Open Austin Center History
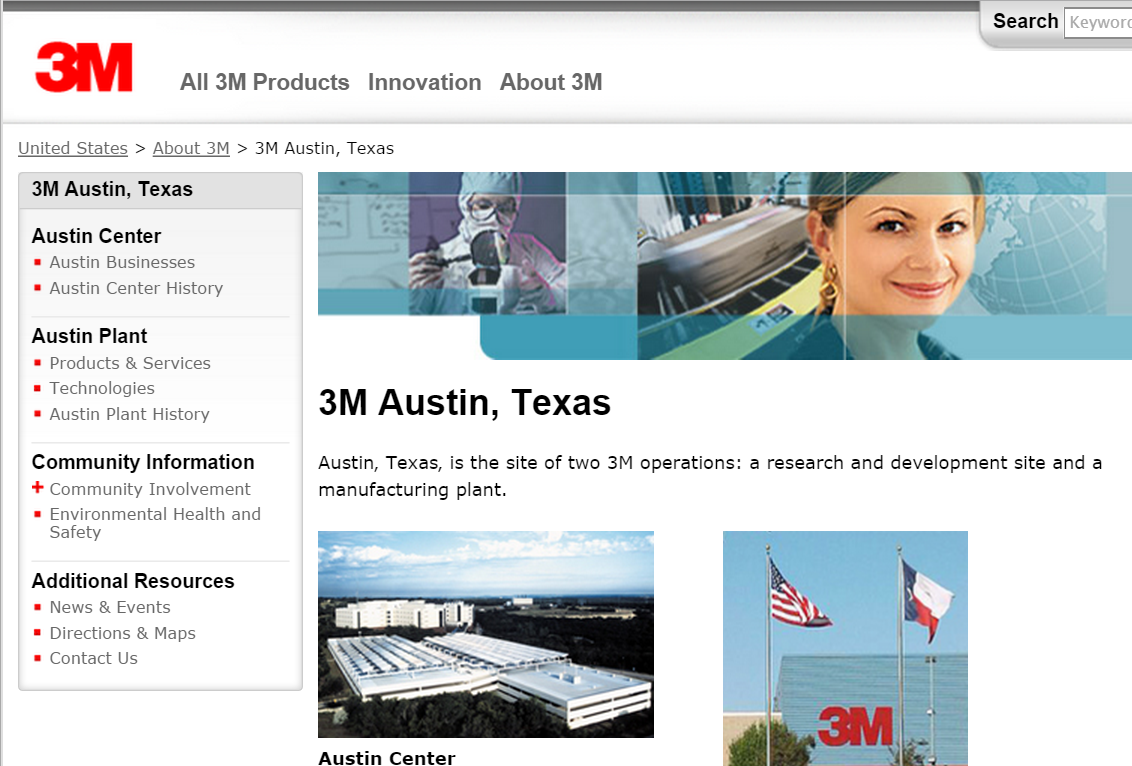This screenshot has height=766, width=1132. click(x=136, y=288)
